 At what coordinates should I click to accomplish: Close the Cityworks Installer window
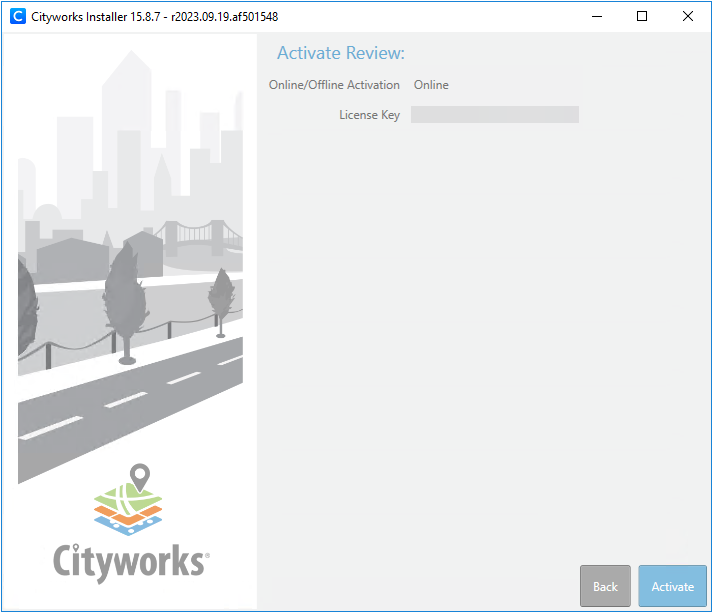click(688, 16)
